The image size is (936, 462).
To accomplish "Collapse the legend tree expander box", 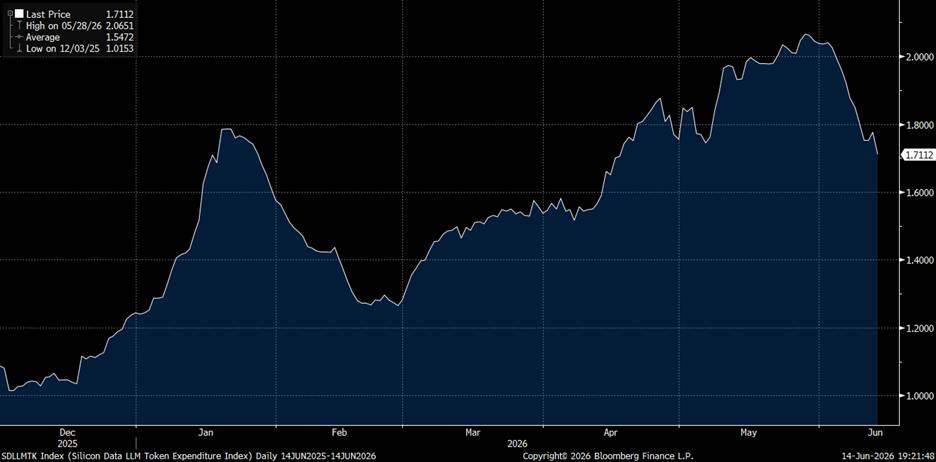I will [x=11, y=13].
